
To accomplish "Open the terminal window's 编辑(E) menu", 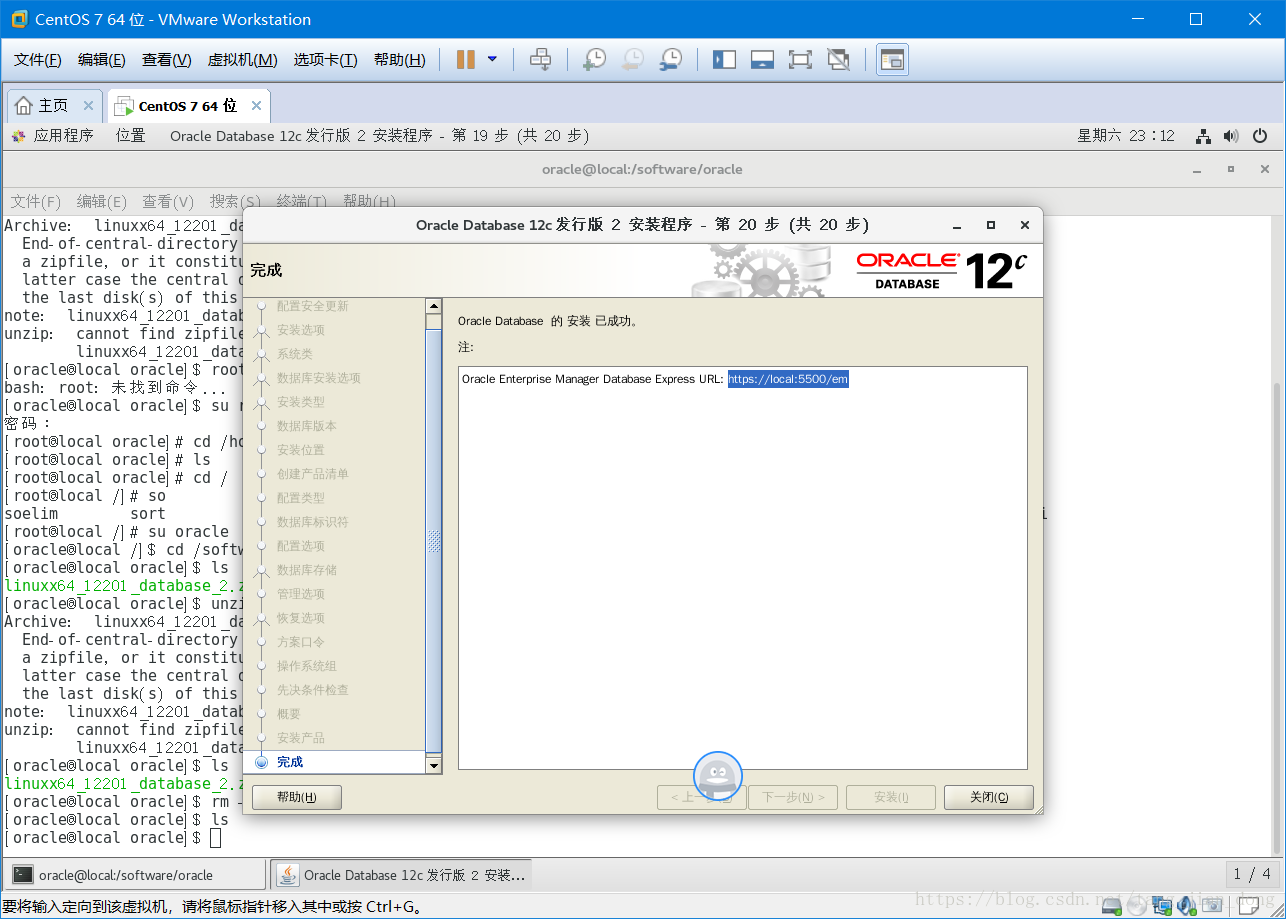I will 102,201.
